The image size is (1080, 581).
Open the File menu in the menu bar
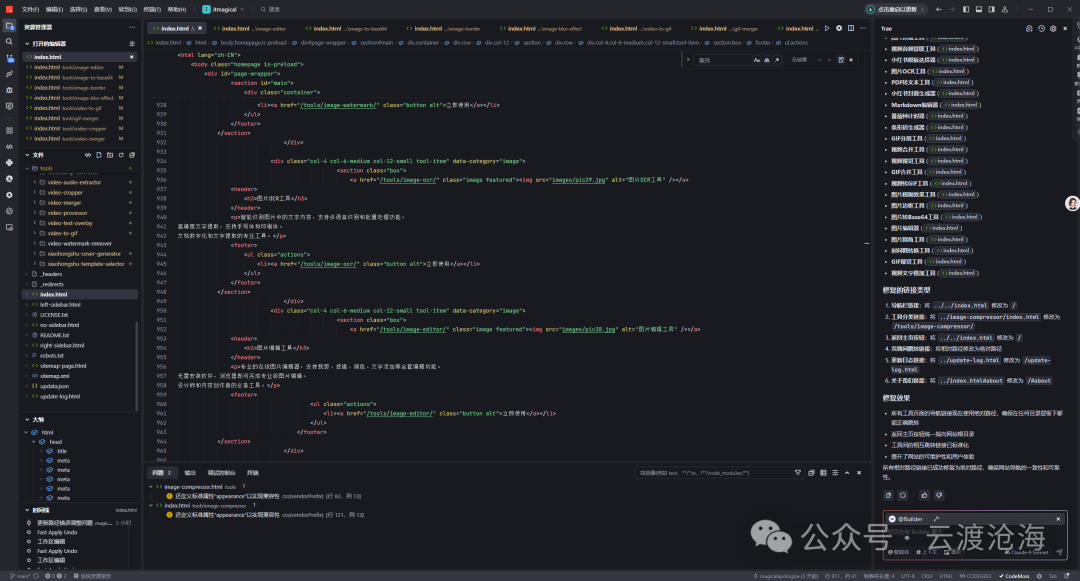click(30, 10)
